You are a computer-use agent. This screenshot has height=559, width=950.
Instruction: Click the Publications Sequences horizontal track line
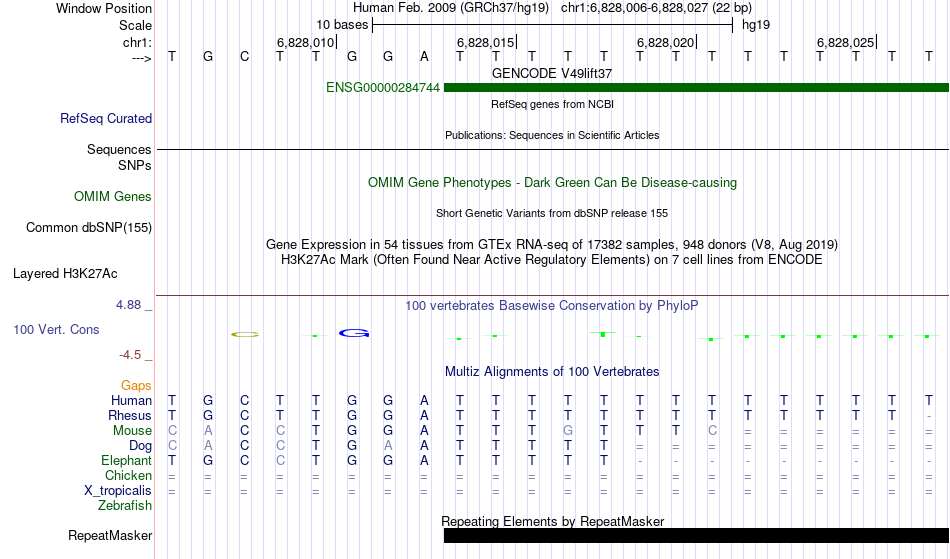click(x=553, y=149)
